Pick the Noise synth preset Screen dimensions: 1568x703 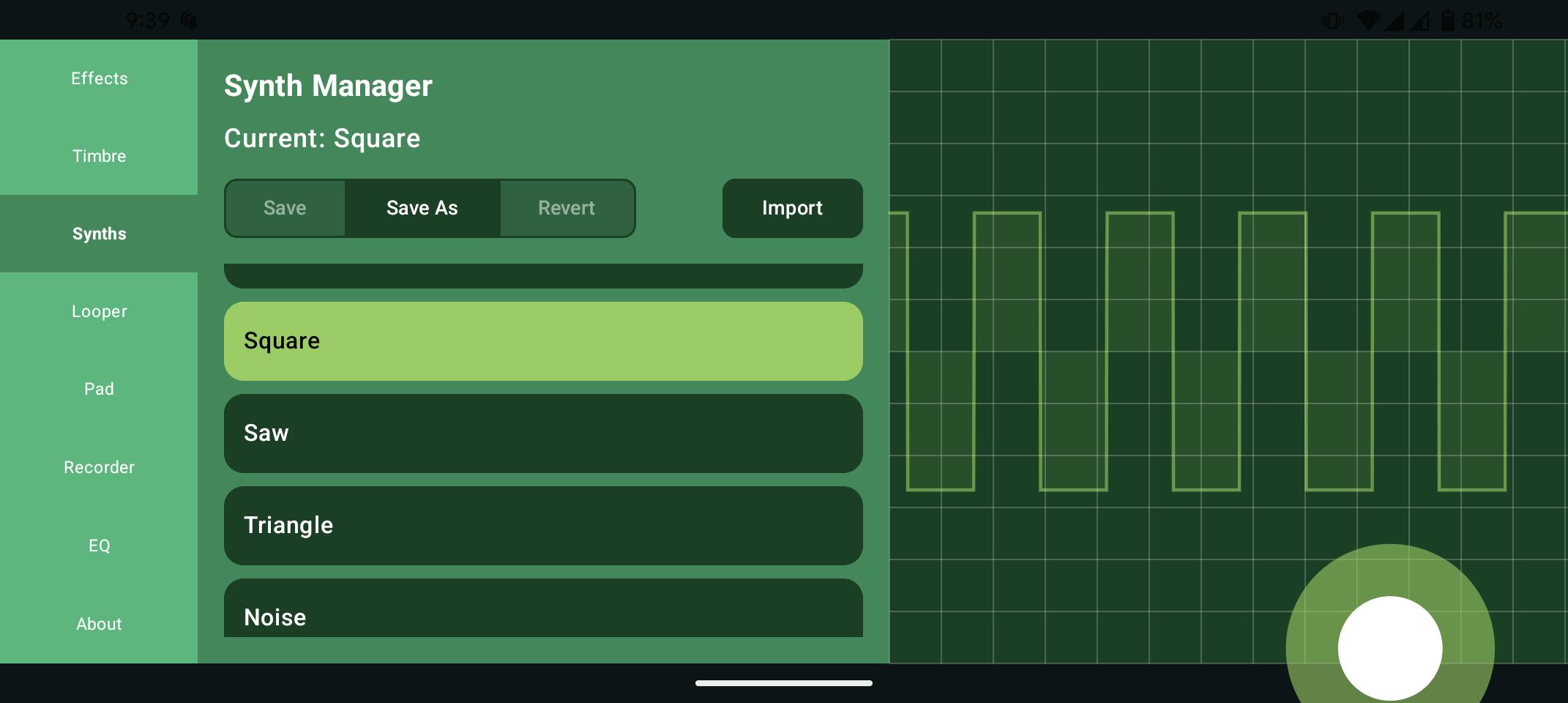pyautogui.click(x=543, y=608)
